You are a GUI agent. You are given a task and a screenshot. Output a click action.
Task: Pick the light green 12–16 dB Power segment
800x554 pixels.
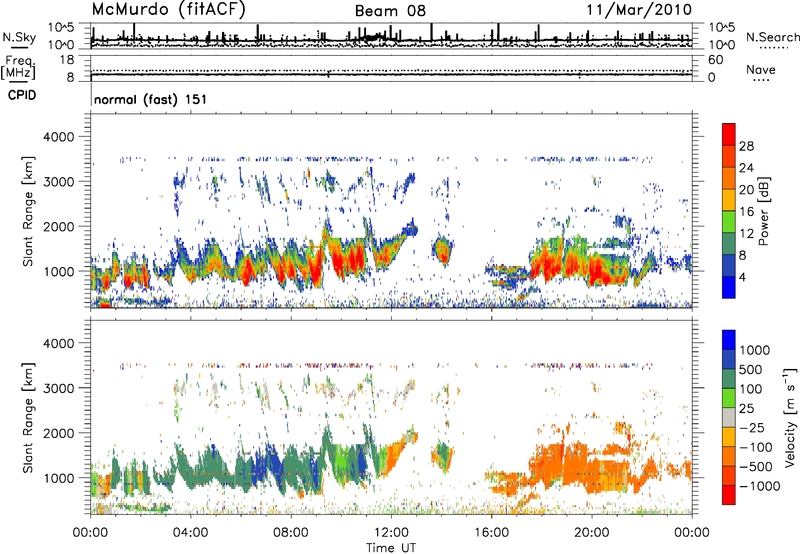(729, 222)
